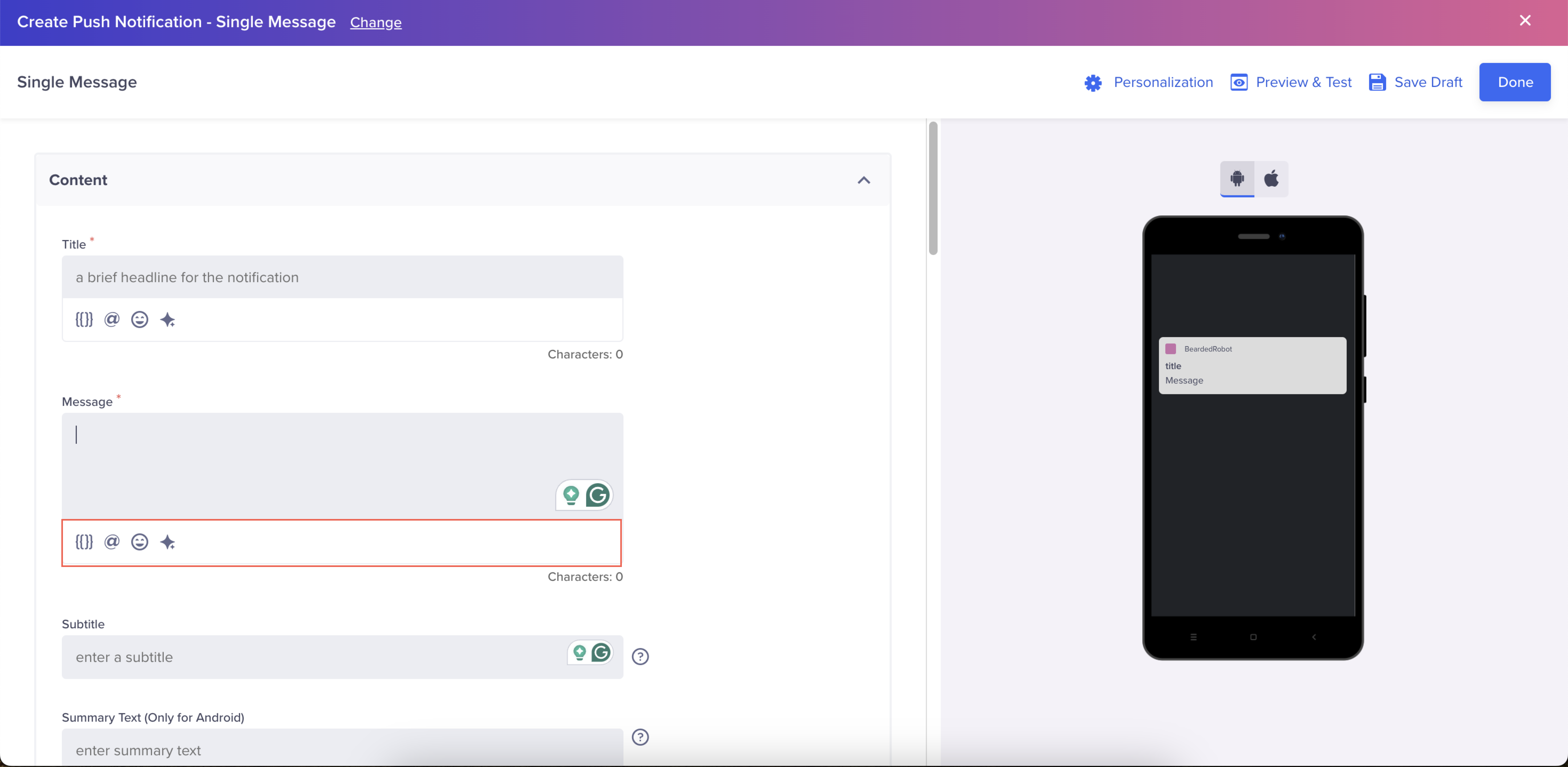
Task: Click the variable/template tag icon in Title
Action: 84,319
